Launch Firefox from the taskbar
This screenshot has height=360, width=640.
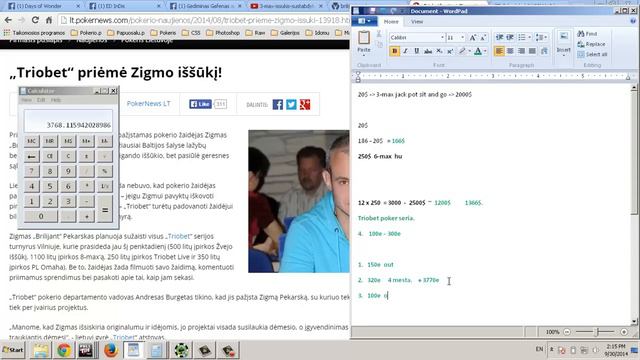(110, 350)
